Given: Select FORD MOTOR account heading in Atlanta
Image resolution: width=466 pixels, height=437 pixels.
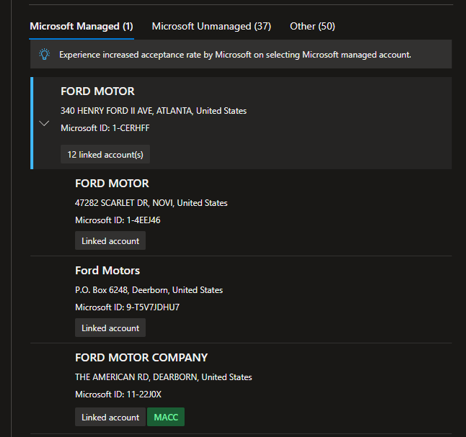Looking at the screenshot, I should (x=97, y=91).
